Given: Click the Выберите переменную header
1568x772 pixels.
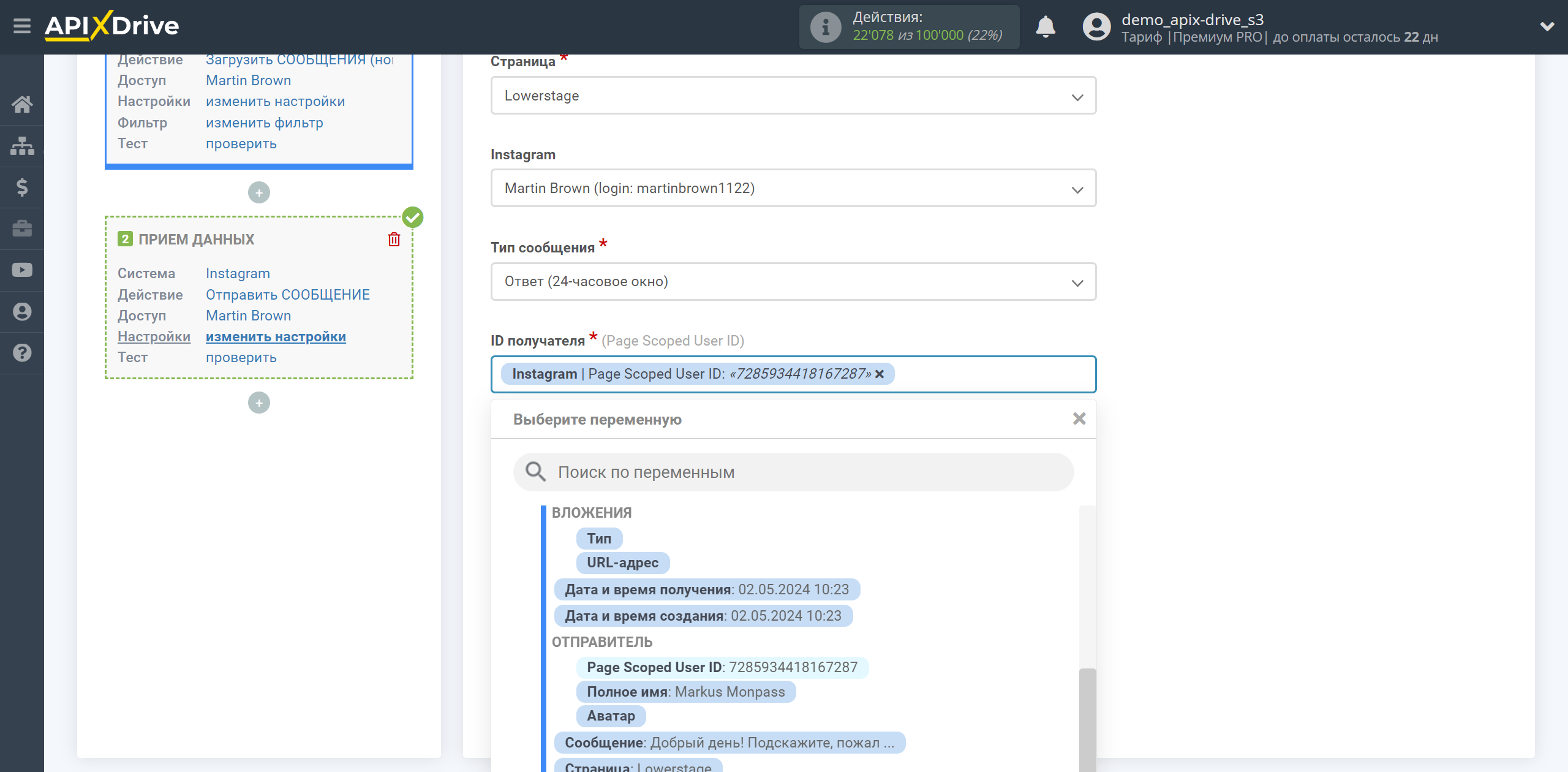Looking at the screenshot, I should tap(597, 420).
